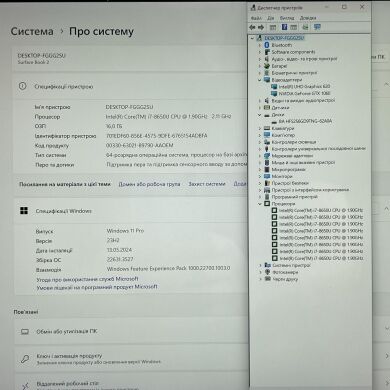Collapse the DESKTOP-FGGG2SU root node
Screen dimensions: 390x390
coord(252,38)
